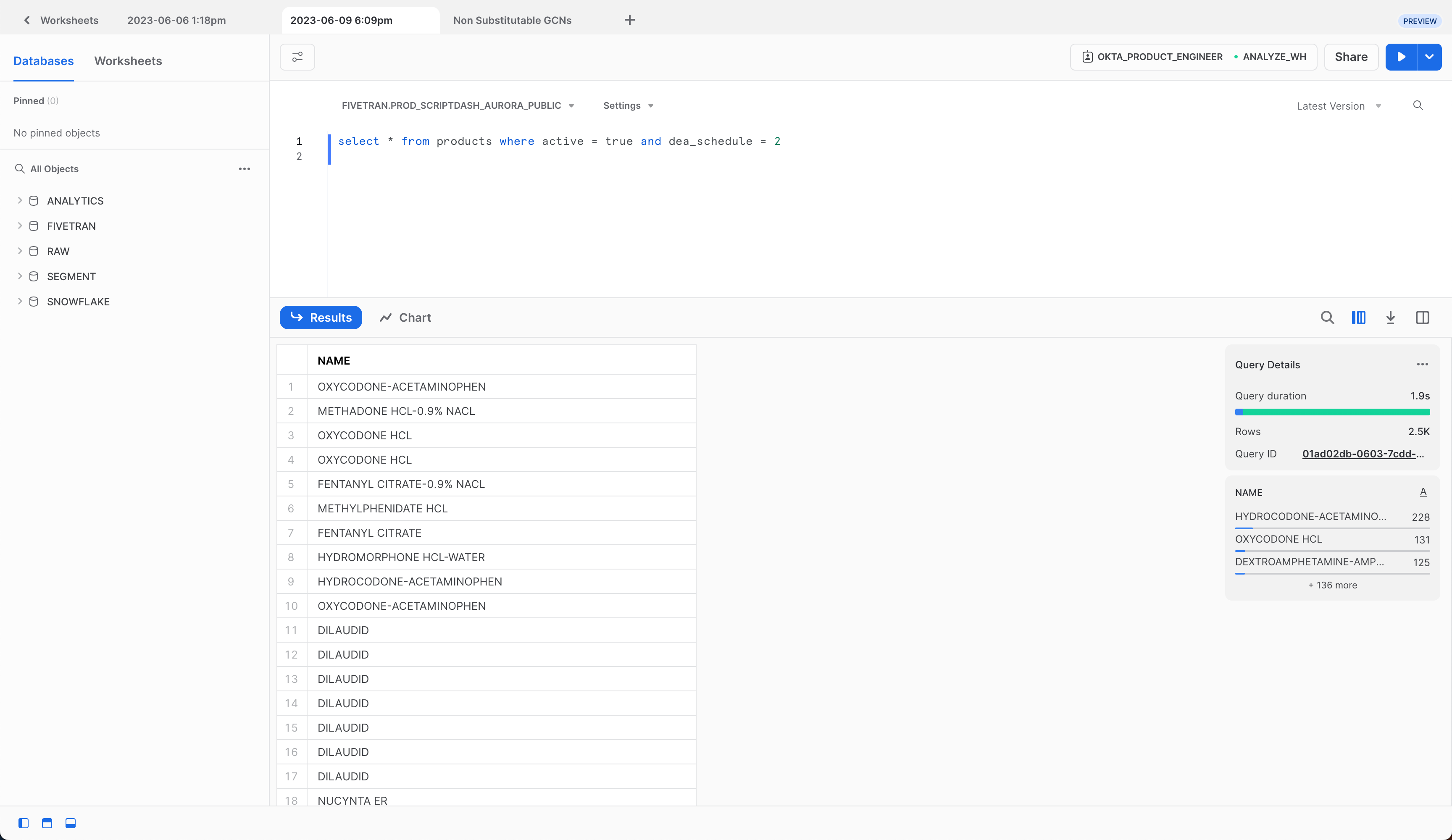Click the download results icon
The image size is (1452, 840).
(x=1391, y=318)
